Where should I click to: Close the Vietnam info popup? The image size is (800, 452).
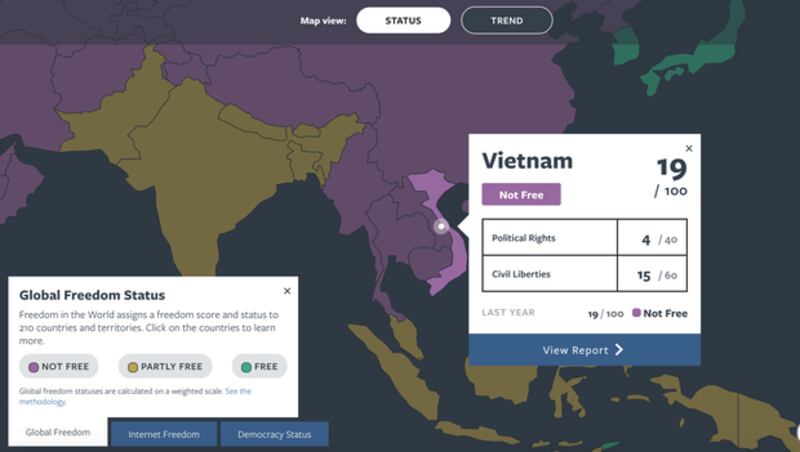point(689,148)
